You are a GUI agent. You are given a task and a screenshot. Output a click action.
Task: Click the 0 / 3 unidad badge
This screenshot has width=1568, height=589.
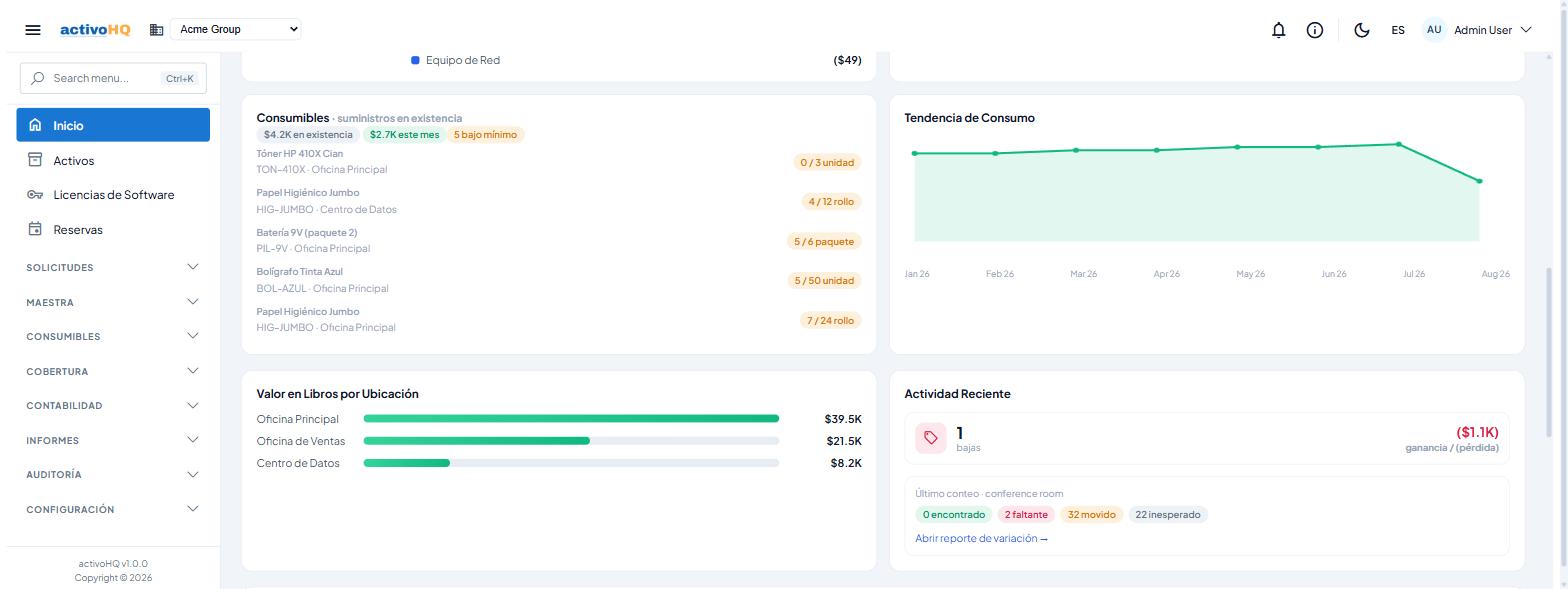827,162
